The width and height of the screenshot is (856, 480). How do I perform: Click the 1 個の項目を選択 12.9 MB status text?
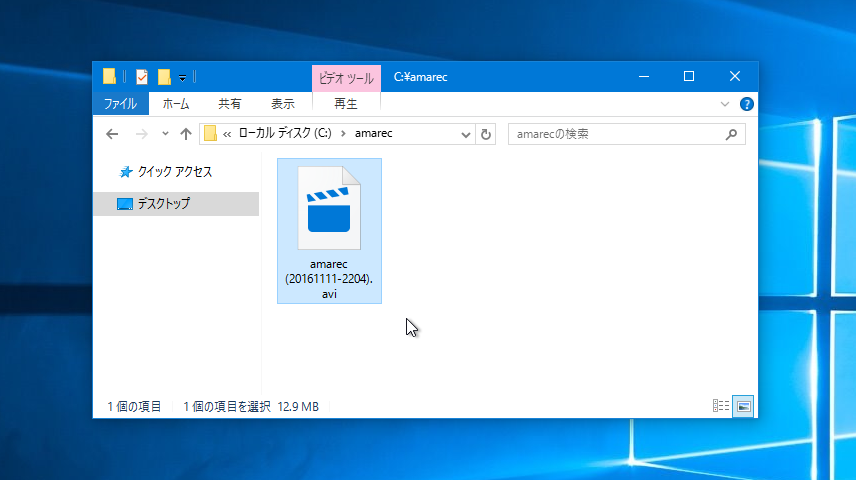tap(251, 407)
